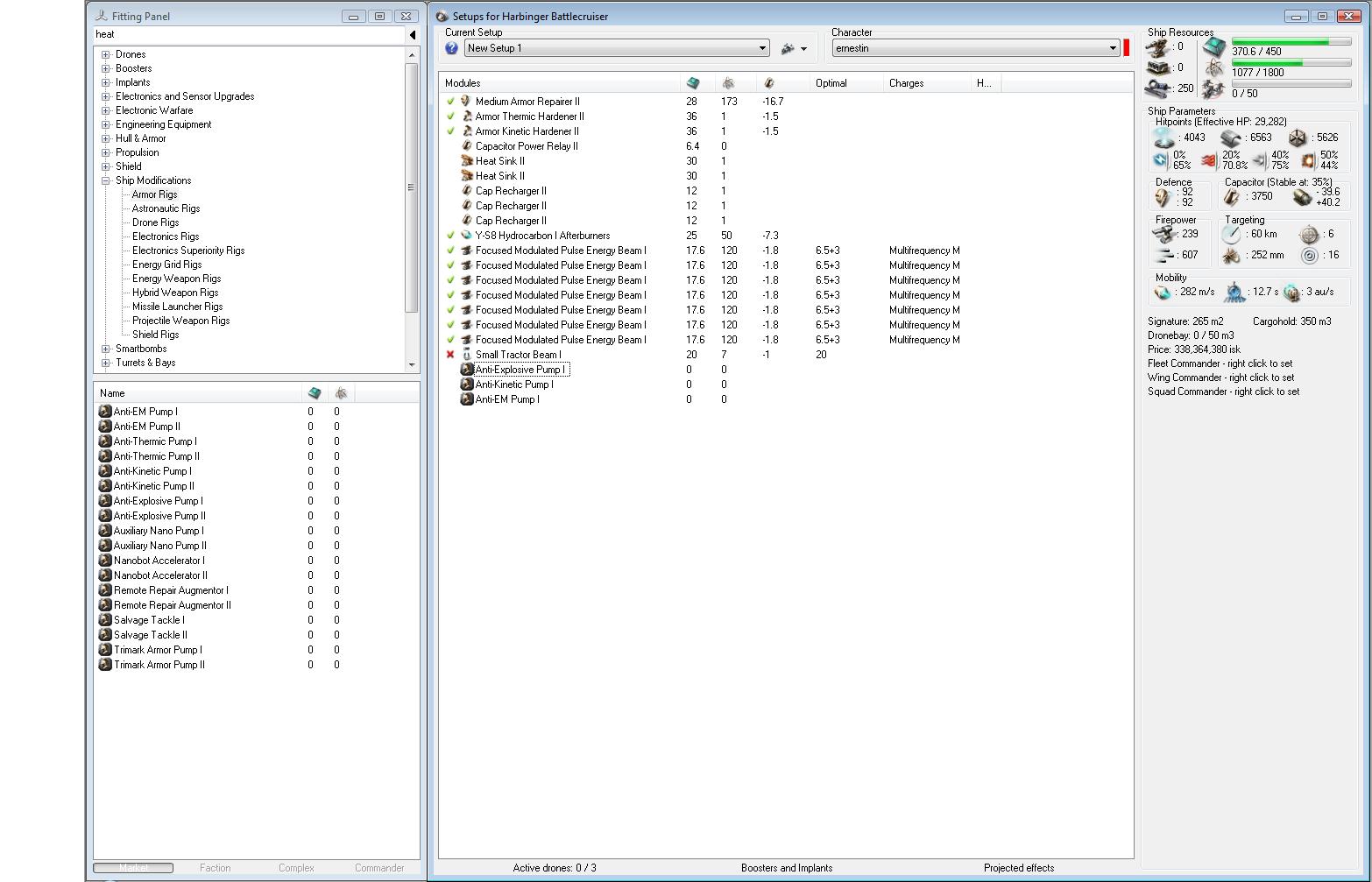
Task: Click the Projected effects button
Action: (1019, 868)
